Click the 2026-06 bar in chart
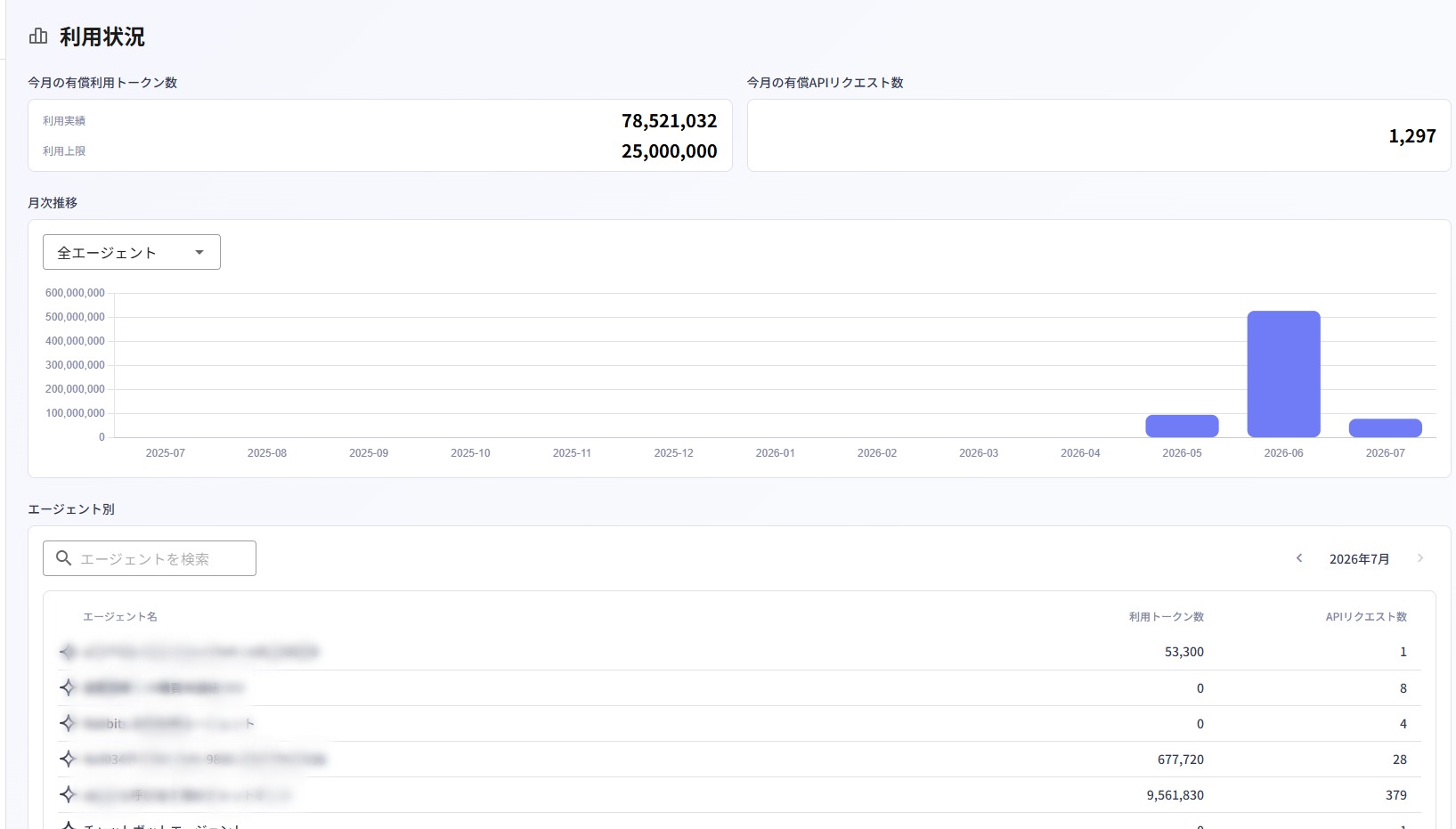 tap(1283, 374)
